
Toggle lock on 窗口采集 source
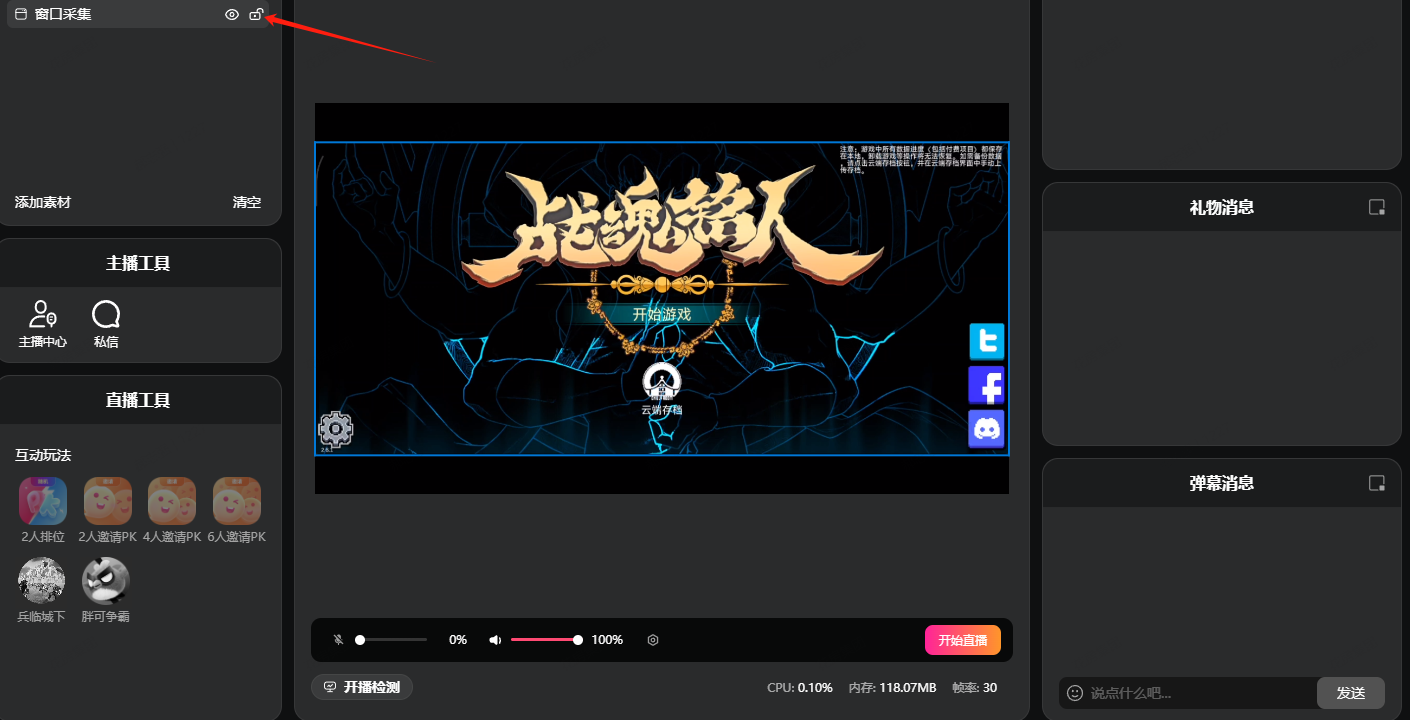256,14
